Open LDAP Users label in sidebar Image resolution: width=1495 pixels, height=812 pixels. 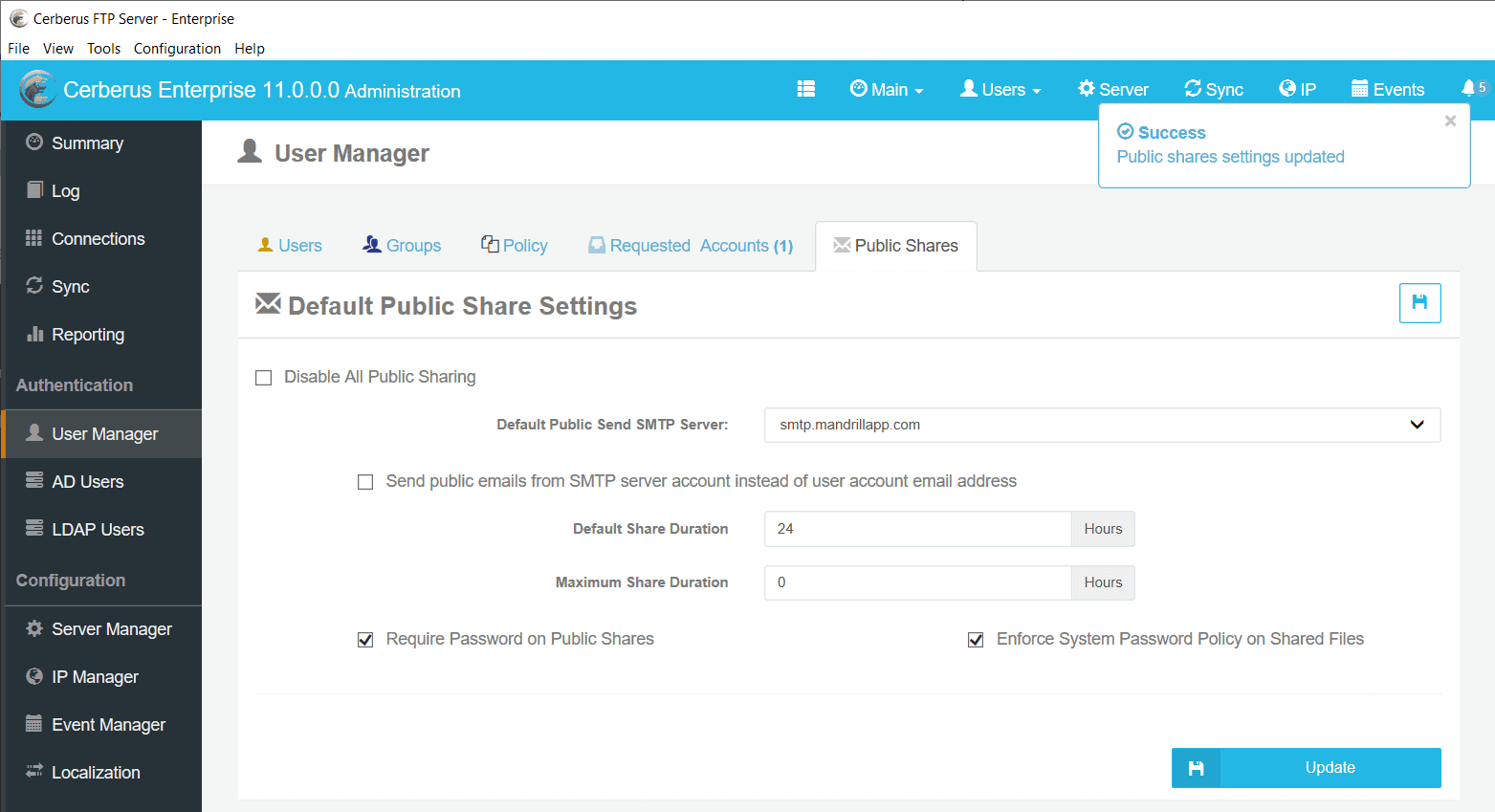(x=98, y=530)
